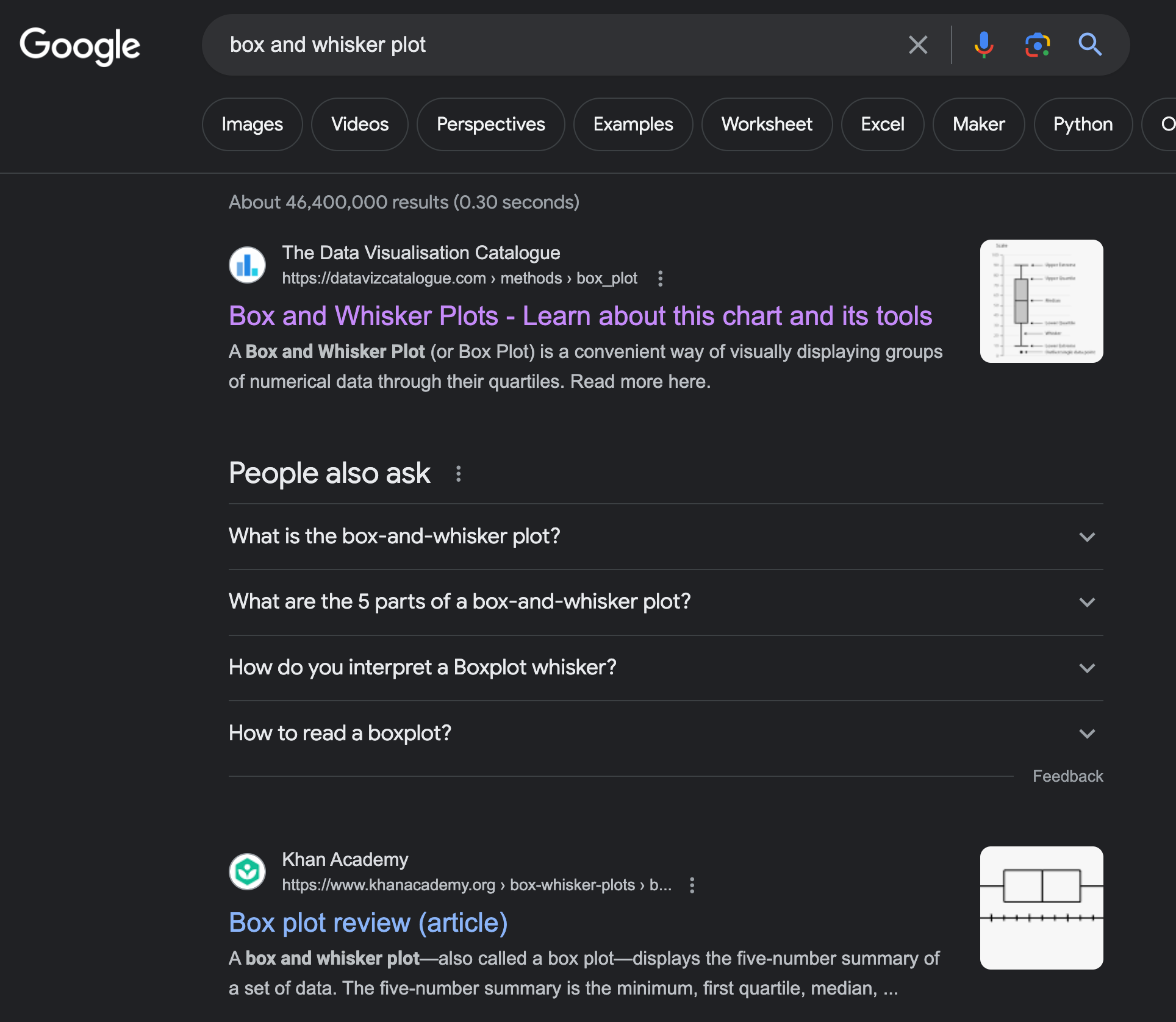This screenshot has width=1176, height=1022.
Task: Click the khanacademy.org URL breadcrumb
Action: coord(476,885)
